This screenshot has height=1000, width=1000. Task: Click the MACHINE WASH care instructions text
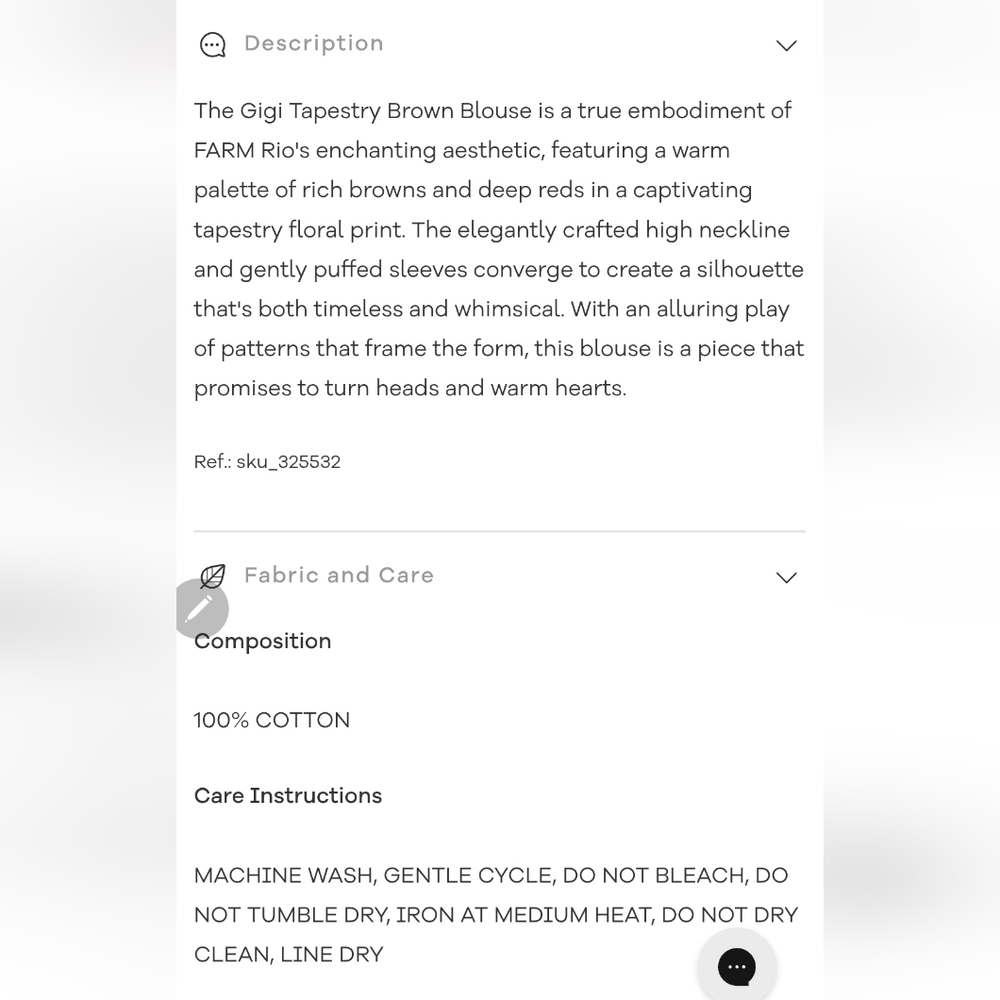[x=496, y=915]
